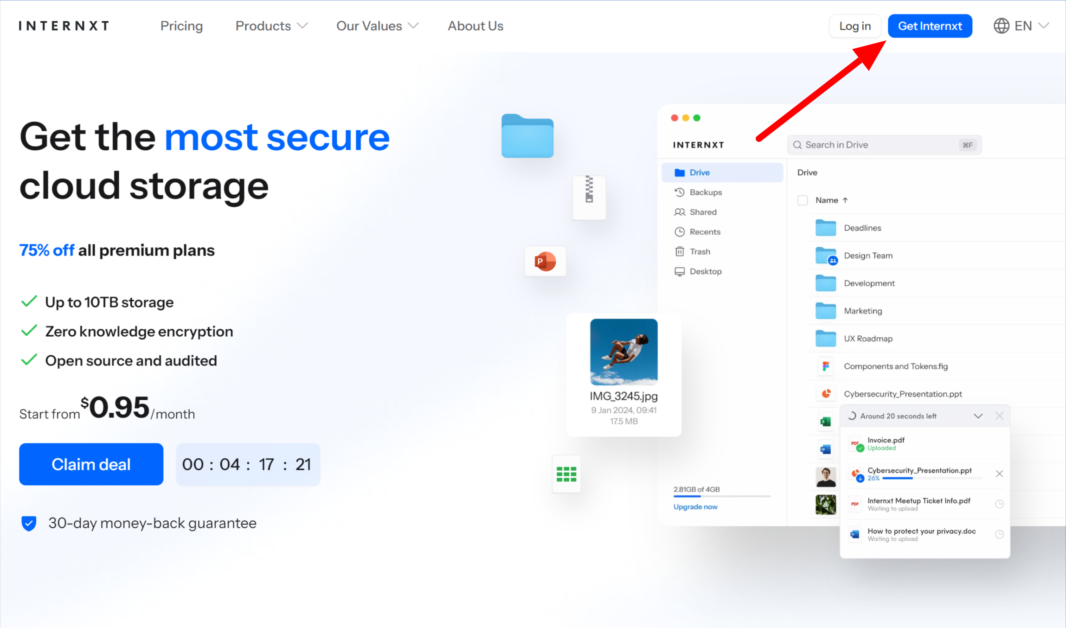Toggle the select-all checkbox beside Name
Image resolution: width=1066 pixels, height=628 pixels.
[x=804, y=199]
